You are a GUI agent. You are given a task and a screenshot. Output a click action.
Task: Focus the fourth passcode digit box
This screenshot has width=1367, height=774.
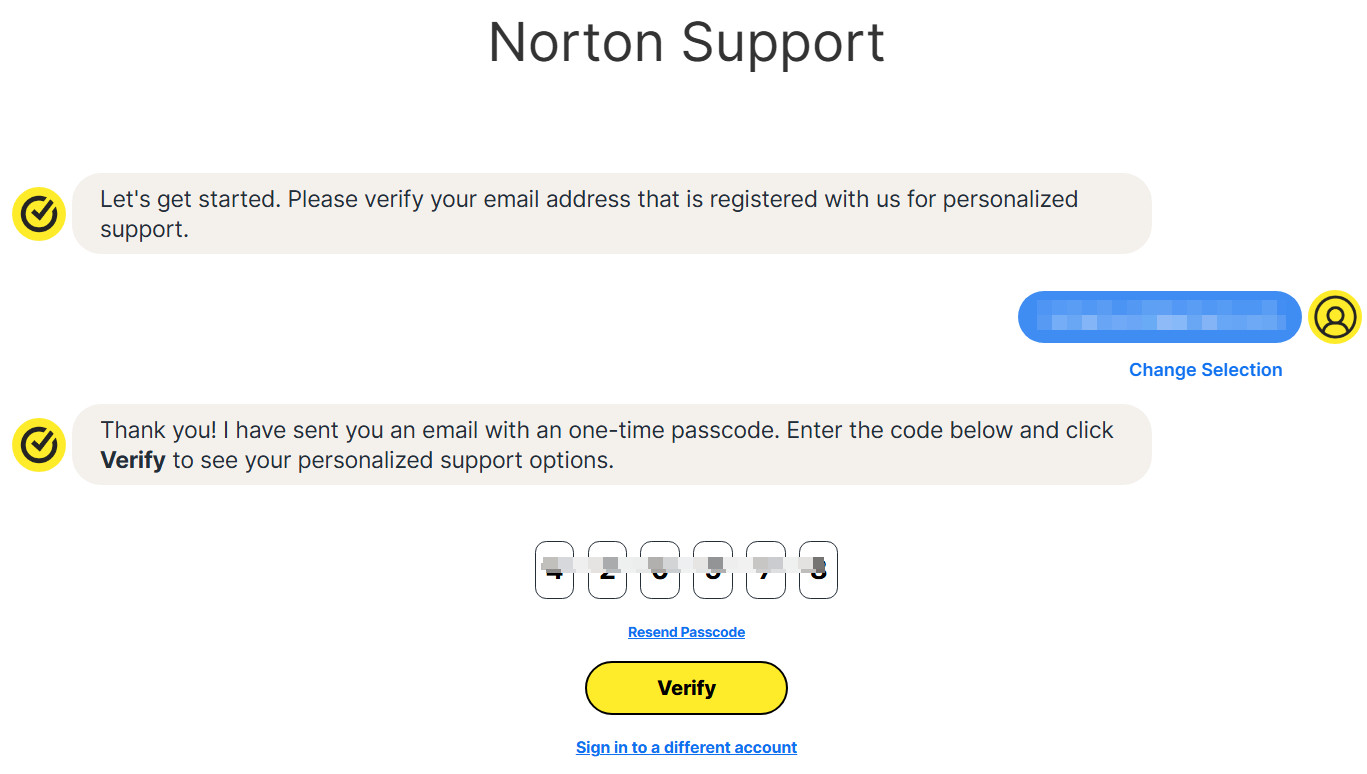point(713,571)
